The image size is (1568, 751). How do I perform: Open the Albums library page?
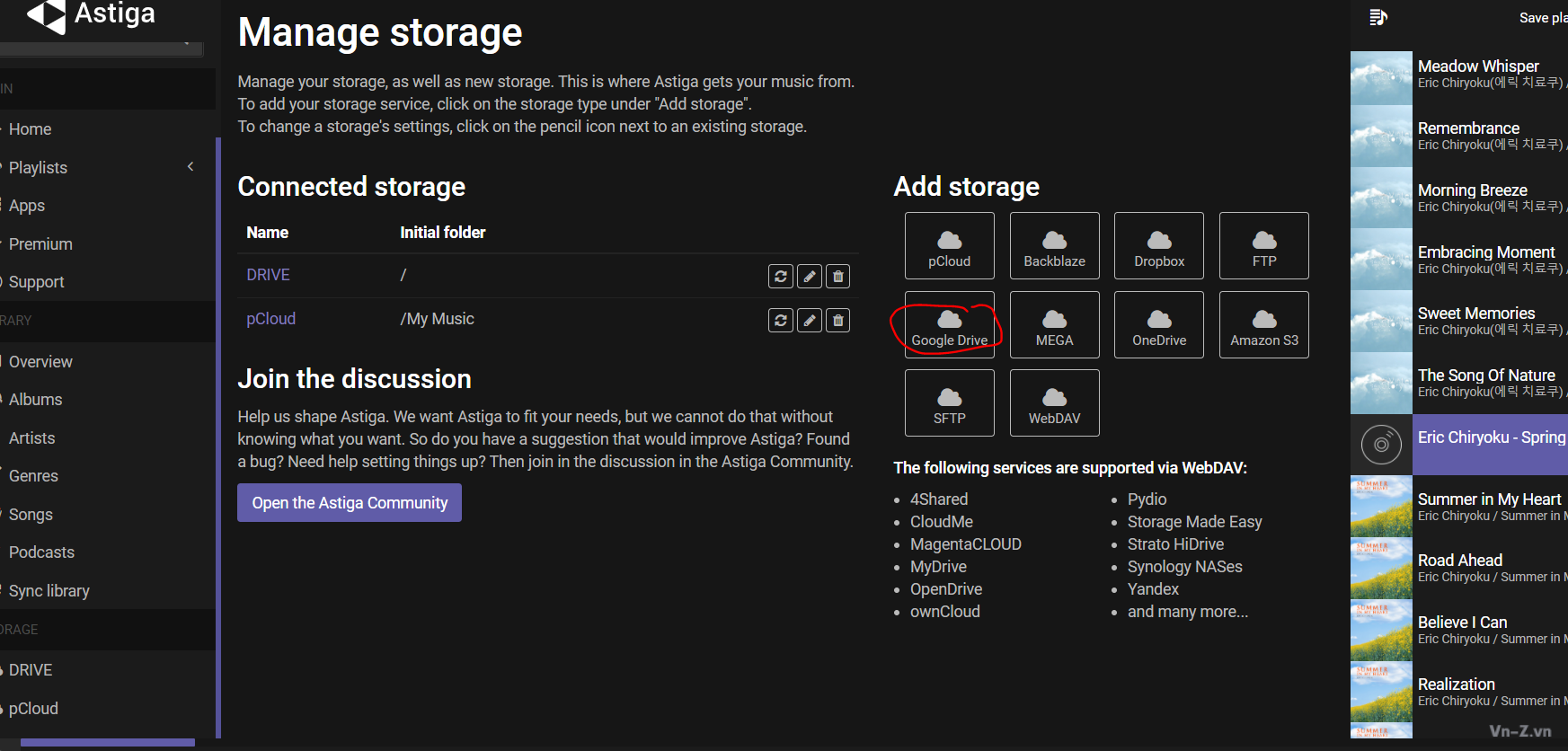click(36, 400)
